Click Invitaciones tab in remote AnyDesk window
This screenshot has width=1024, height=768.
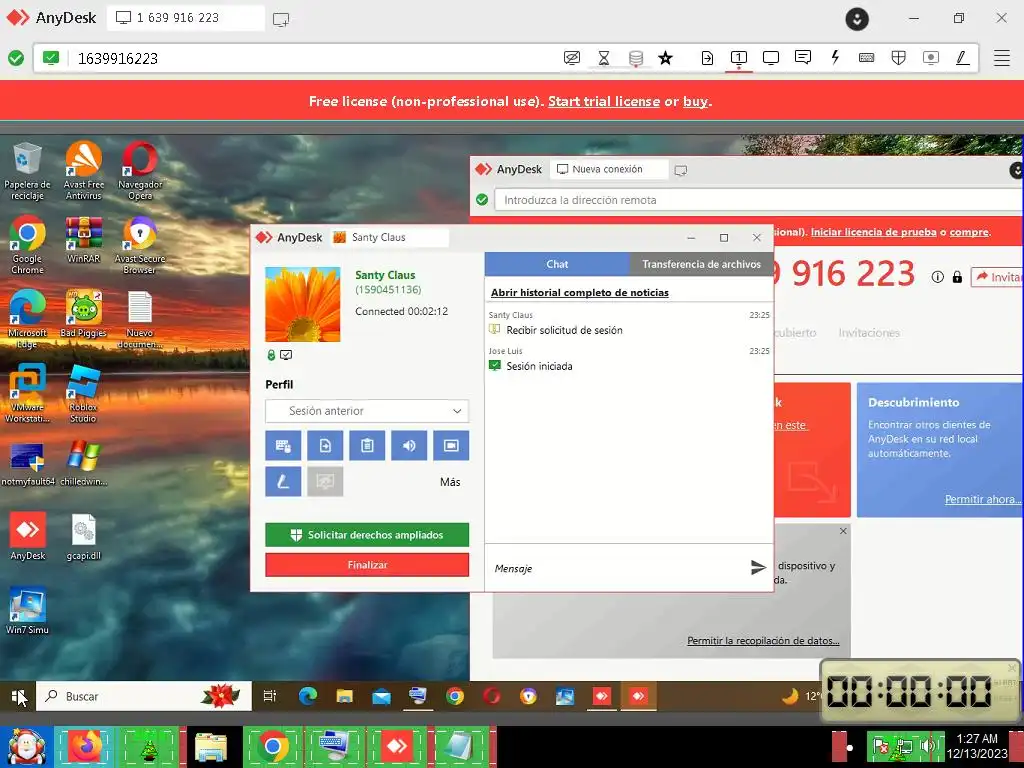[x=869, y=333]
